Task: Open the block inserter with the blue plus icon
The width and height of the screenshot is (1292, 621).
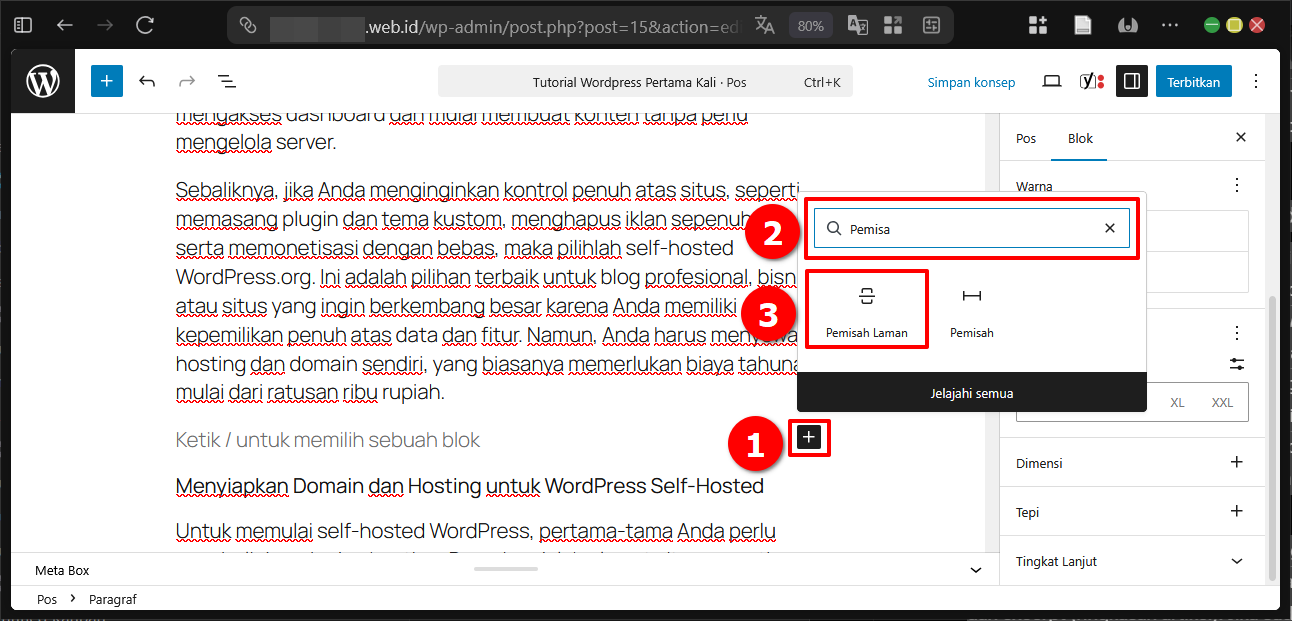Action: coord(106,81)
